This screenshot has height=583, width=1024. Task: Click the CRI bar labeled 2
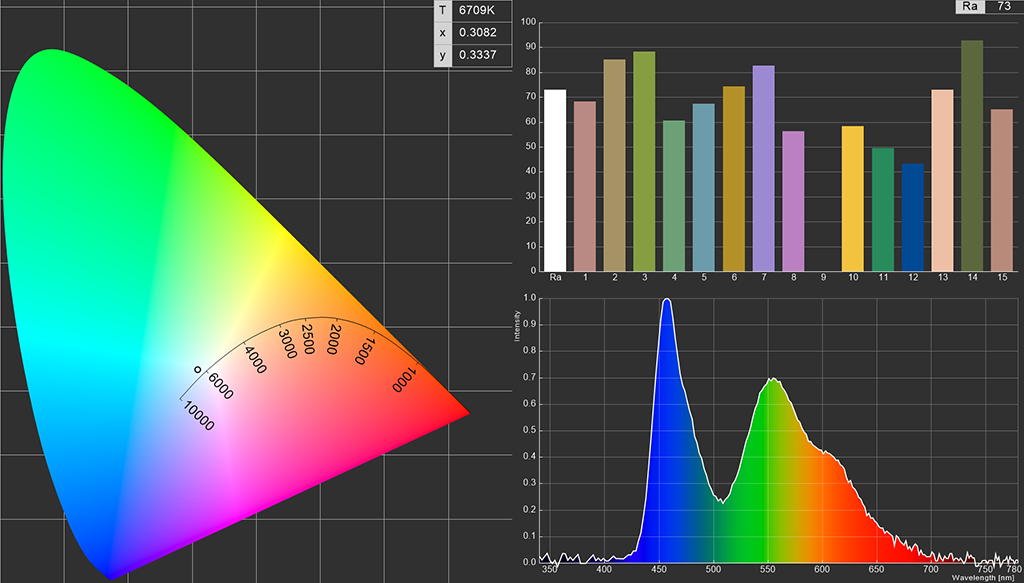pos(615,165)
